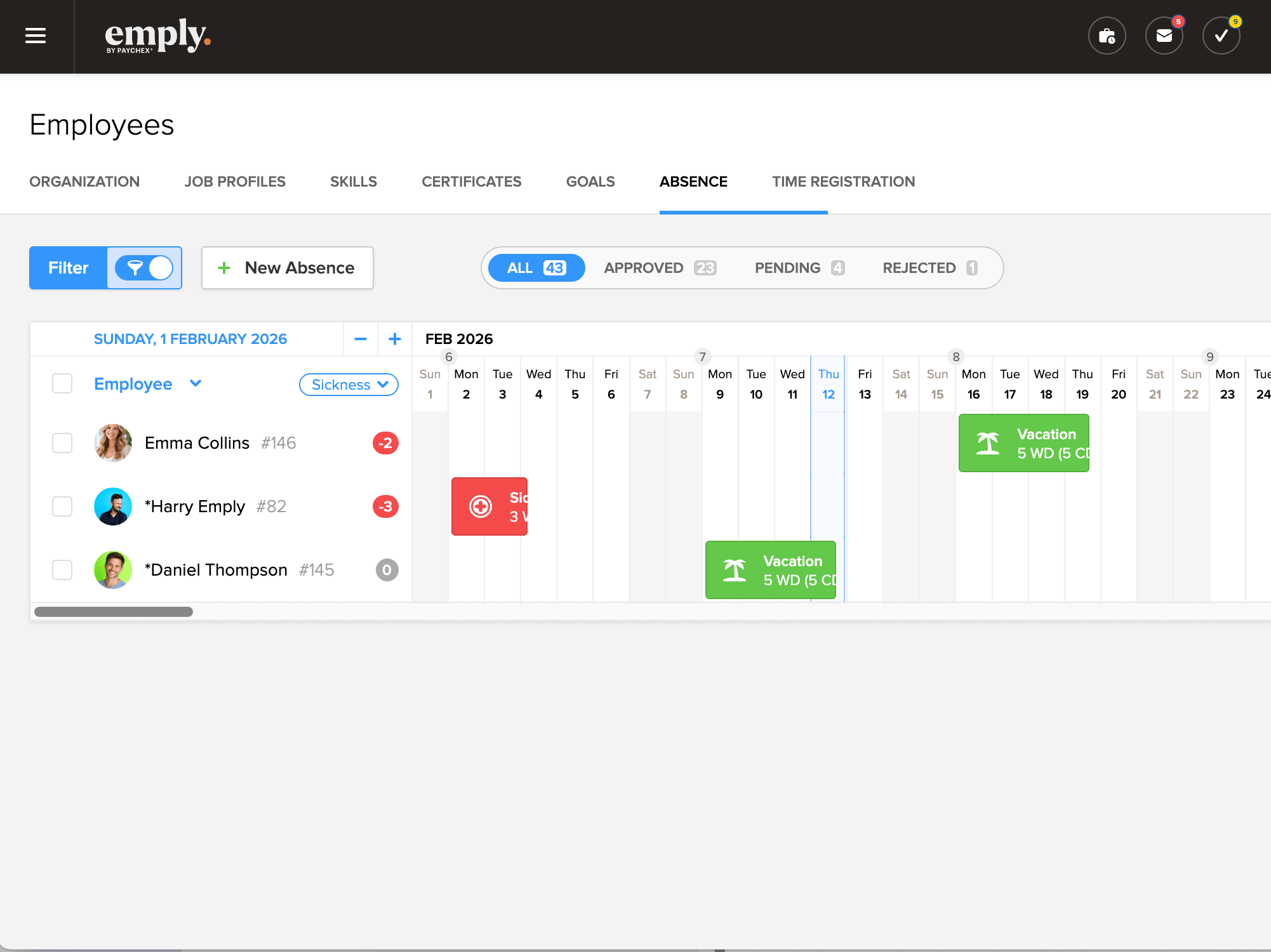Tick the select-all checkbox beside Employee
Screen dimensions: 1271x952
click(62, 383)
